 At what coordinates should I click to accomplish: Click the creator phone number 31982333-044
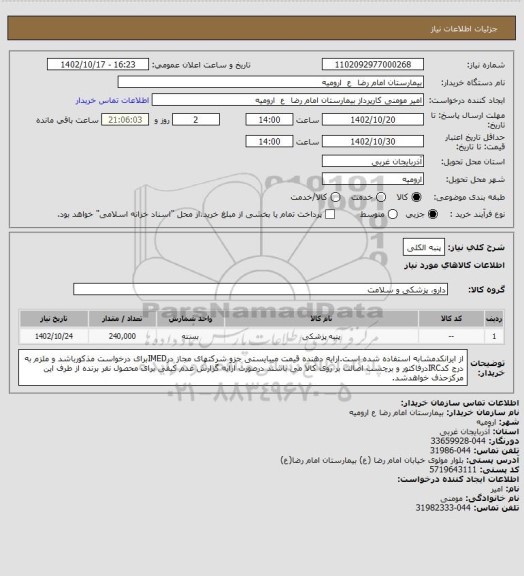(443, 508)
